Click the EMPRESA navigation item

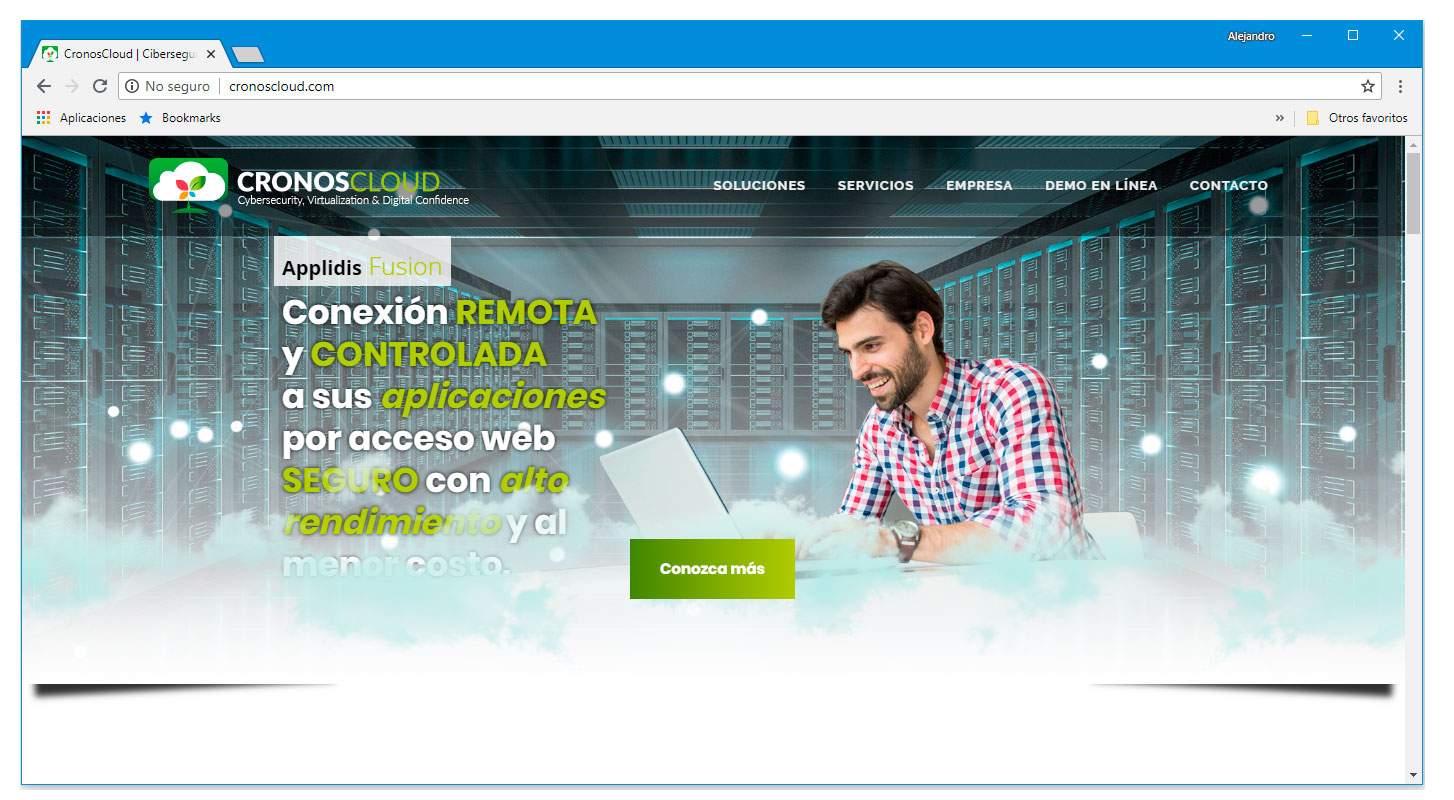[x=978, y=185]
